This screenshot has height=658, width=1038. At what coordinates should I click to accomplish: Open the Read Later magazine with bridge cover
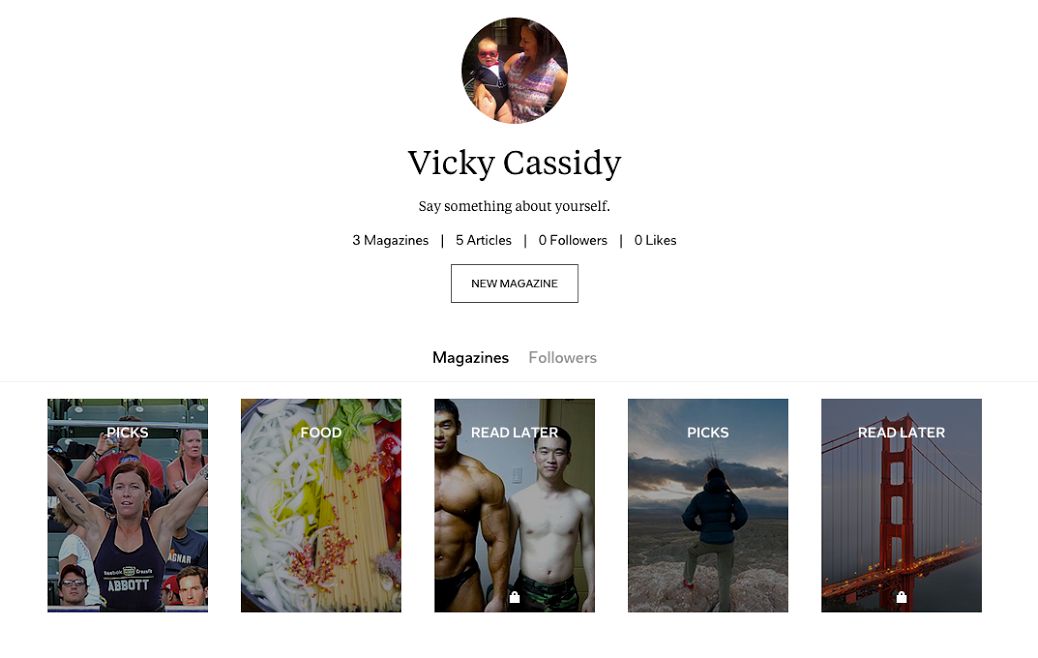click(901, 505)
